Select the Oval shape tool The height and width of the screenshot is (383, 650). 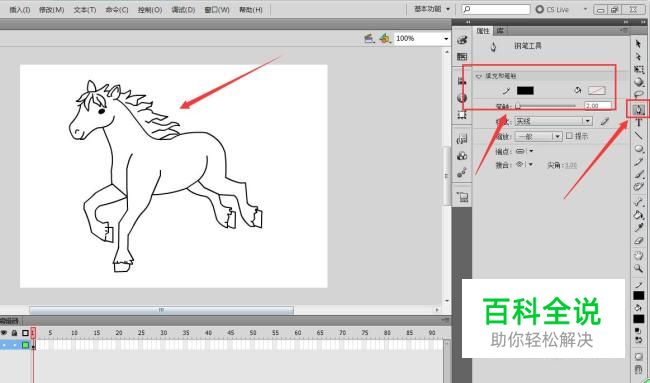639,148
